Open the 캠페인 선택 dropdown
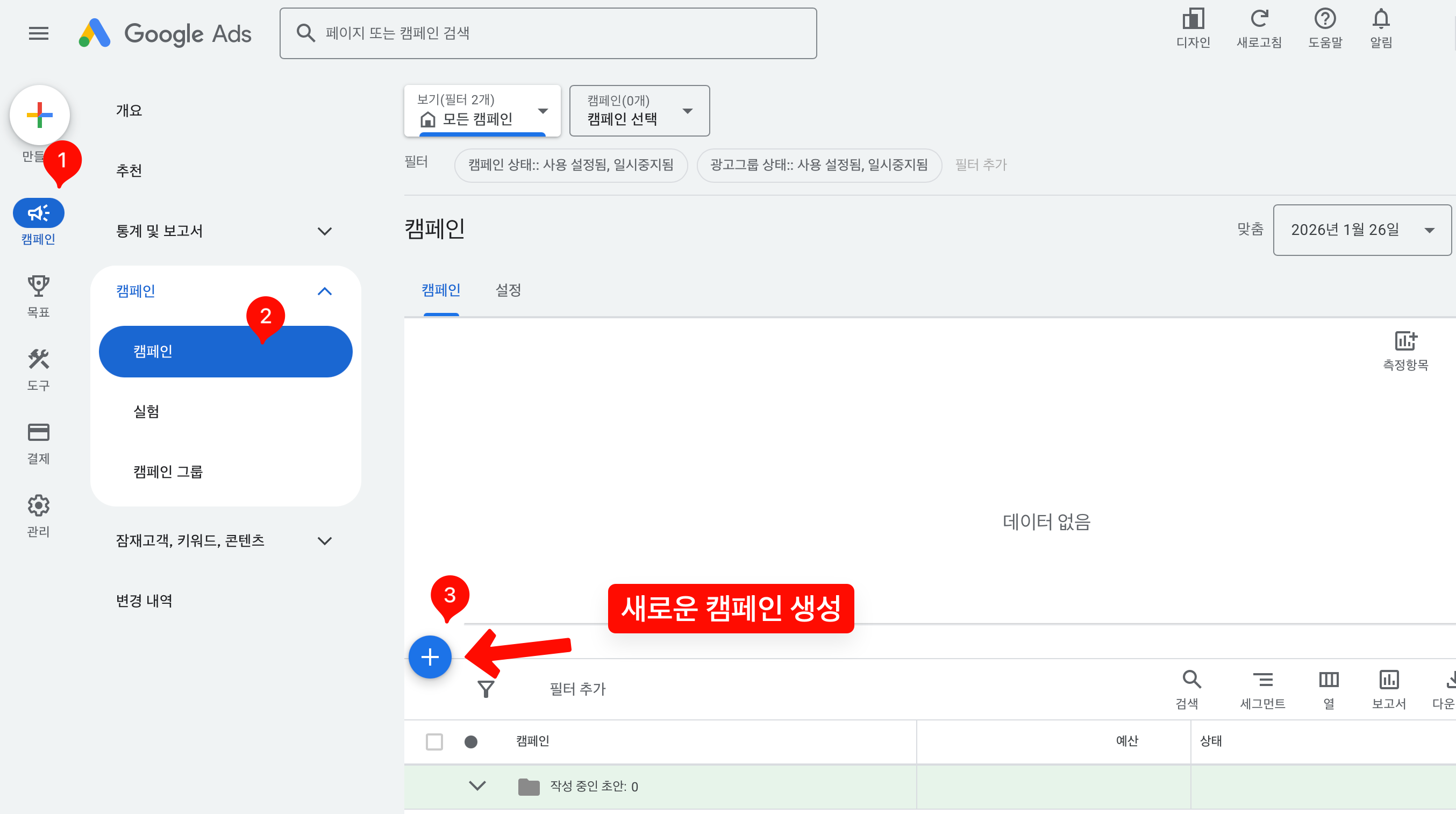1456x814 pixels. [639, 111]
